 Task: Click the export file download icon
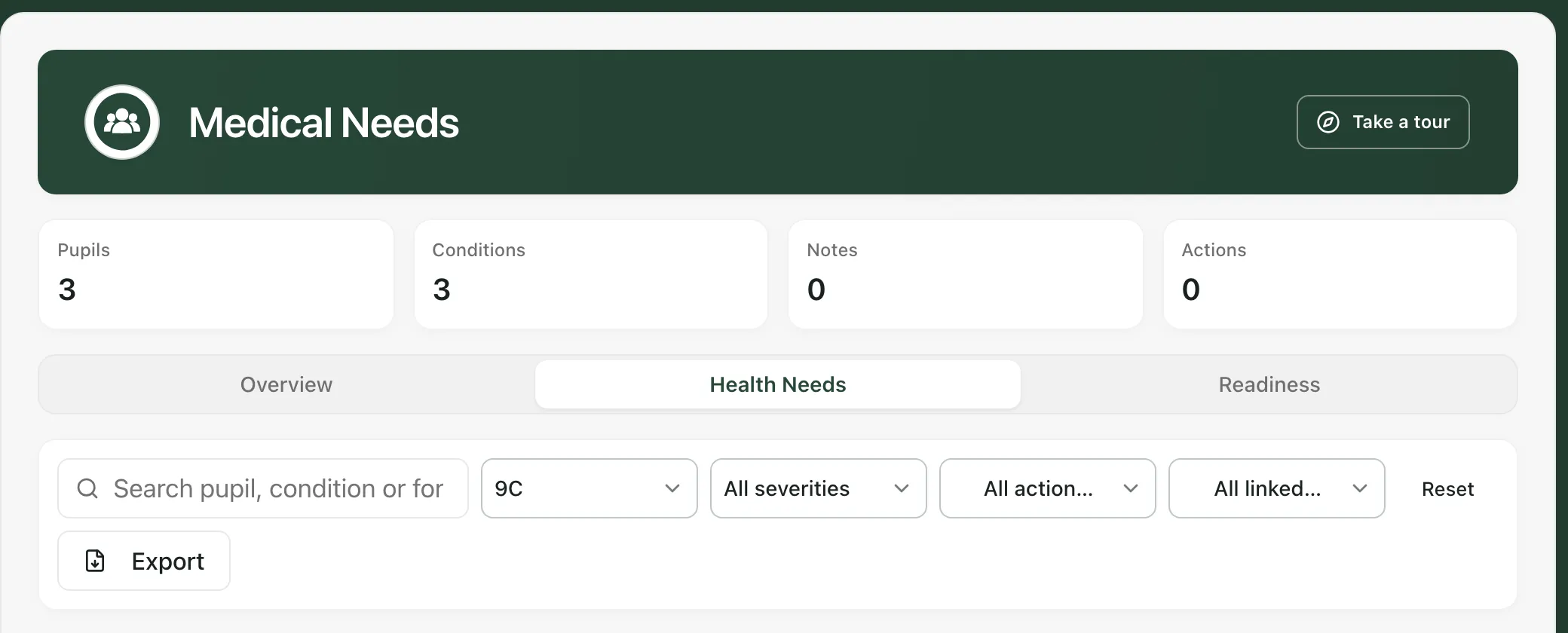[95, 561]
